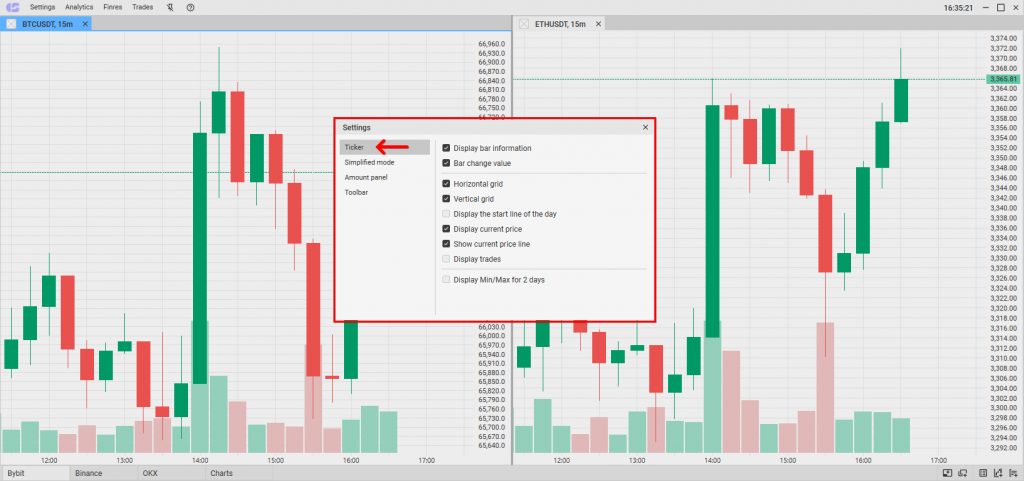1024x481 pixels.
Task: Enable the Display trades checkbox
Action: (x=446, y=259)
